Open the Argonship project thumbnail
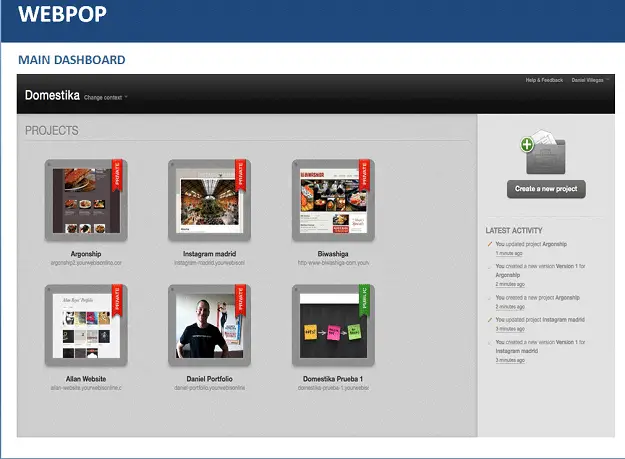This screenshot has height=459, width=625. coord(86,200)
